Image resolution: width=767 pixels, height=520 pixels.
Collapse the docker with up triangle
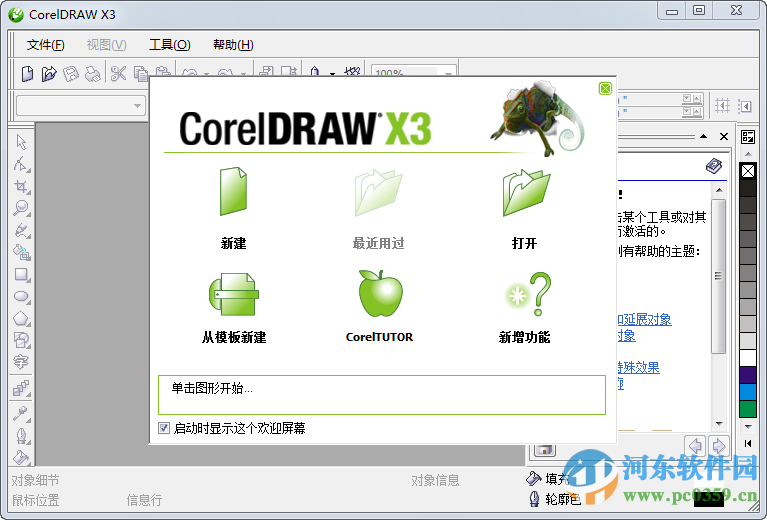tap(703, 136)
